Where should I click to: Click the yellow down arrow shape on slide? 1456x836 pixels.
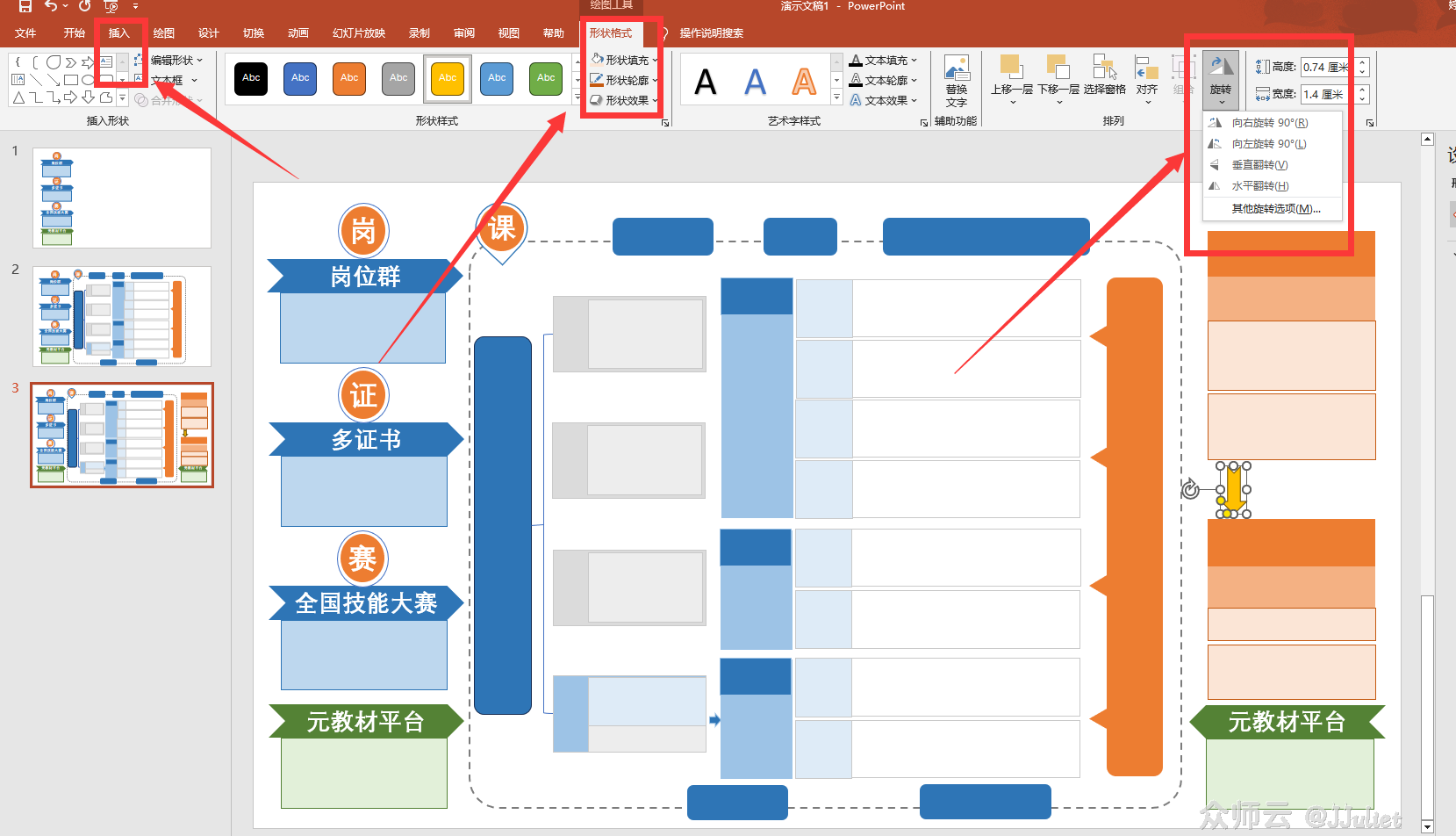coord(1233,492)
